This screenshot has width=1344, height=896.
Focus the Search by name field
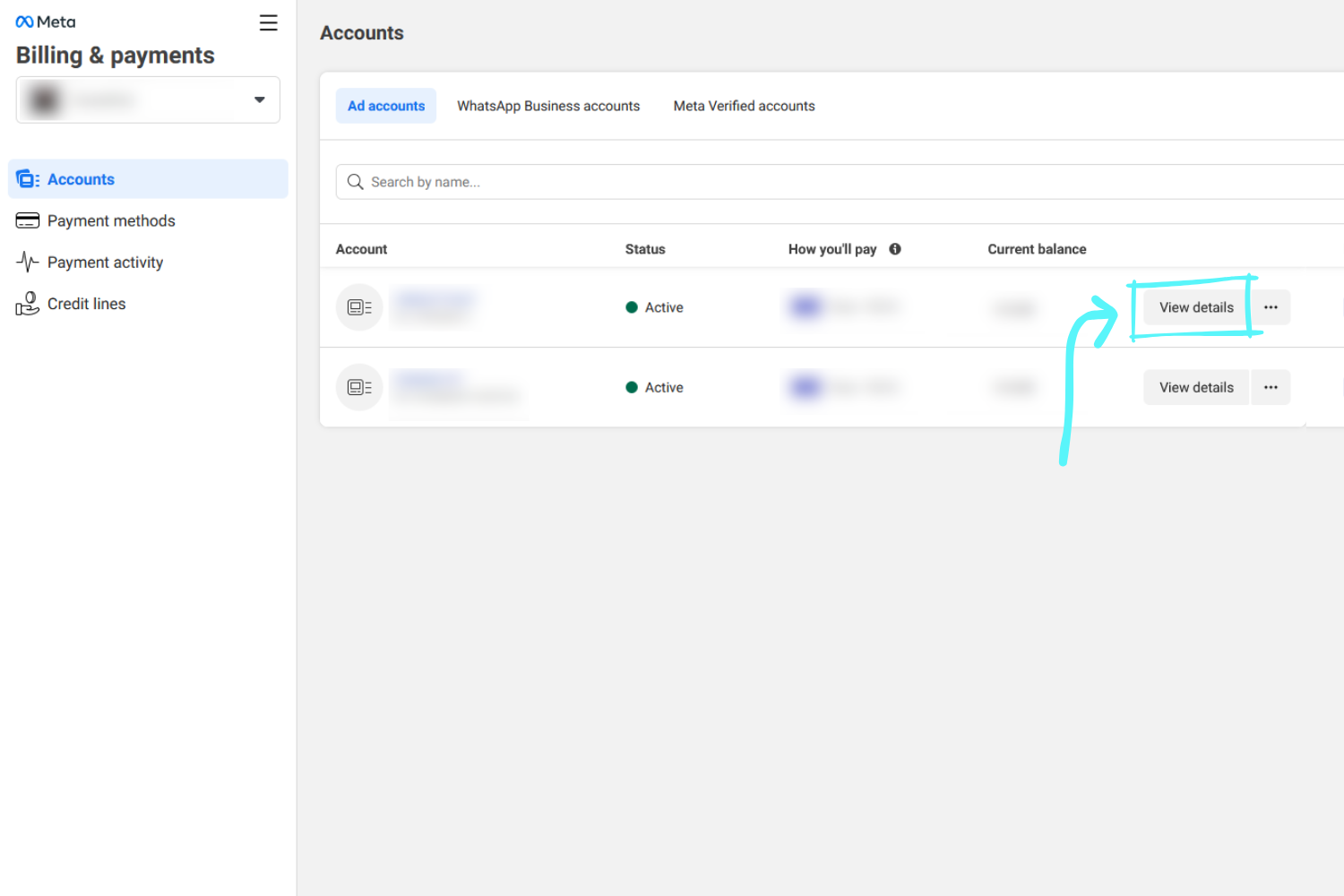[840, 182]
